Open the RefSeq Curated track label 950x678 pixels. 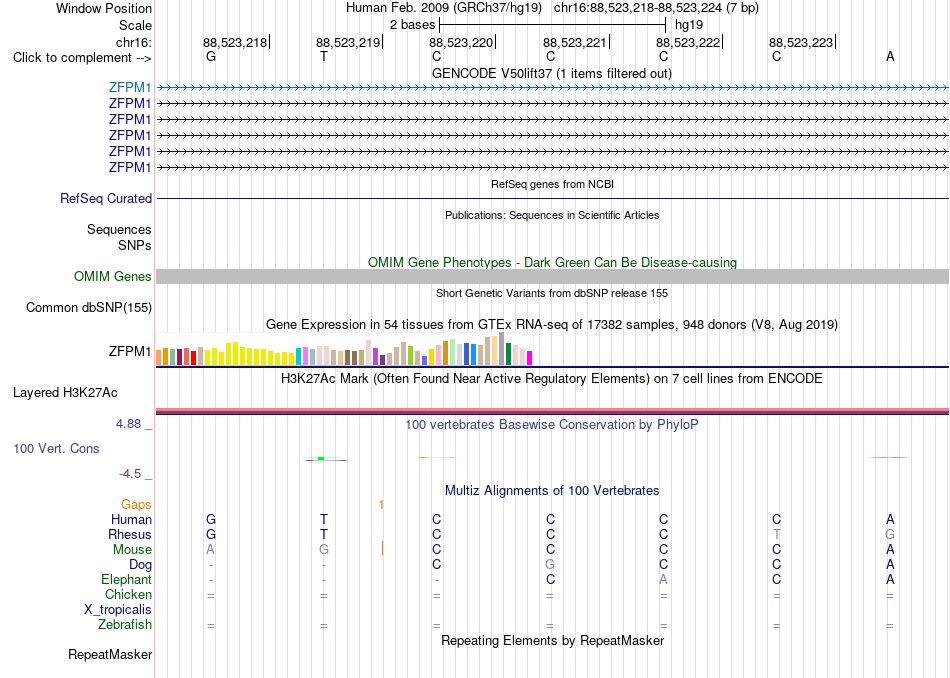(x=105, y=198)
